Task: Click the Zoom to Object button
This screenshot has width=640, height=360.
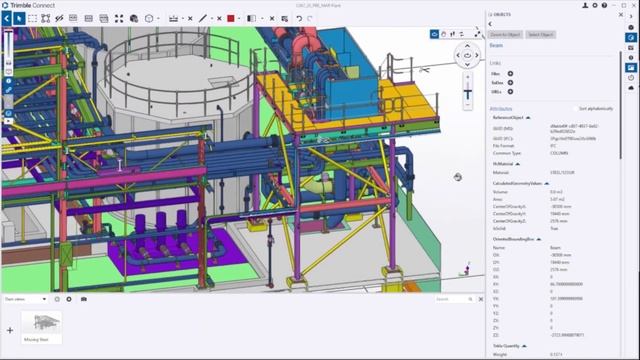Action: tap(505, 35)
